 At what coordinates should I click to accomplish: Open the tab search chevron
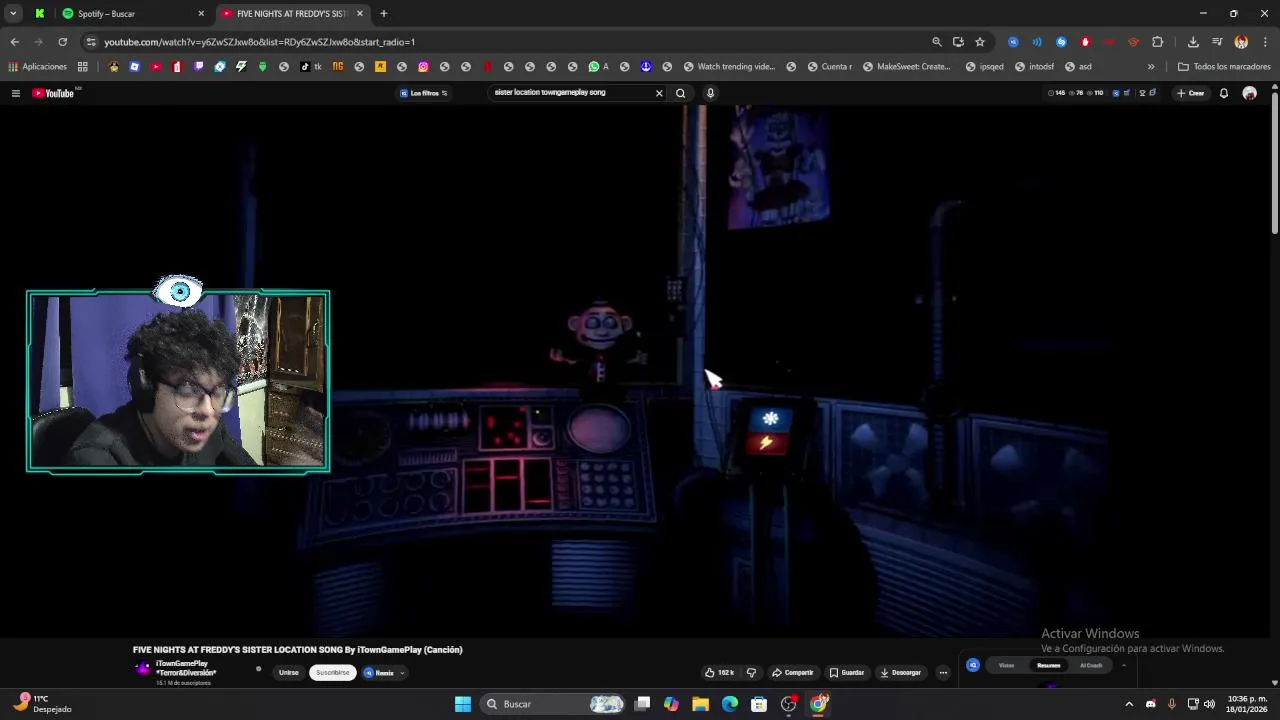tap(13, 14)
